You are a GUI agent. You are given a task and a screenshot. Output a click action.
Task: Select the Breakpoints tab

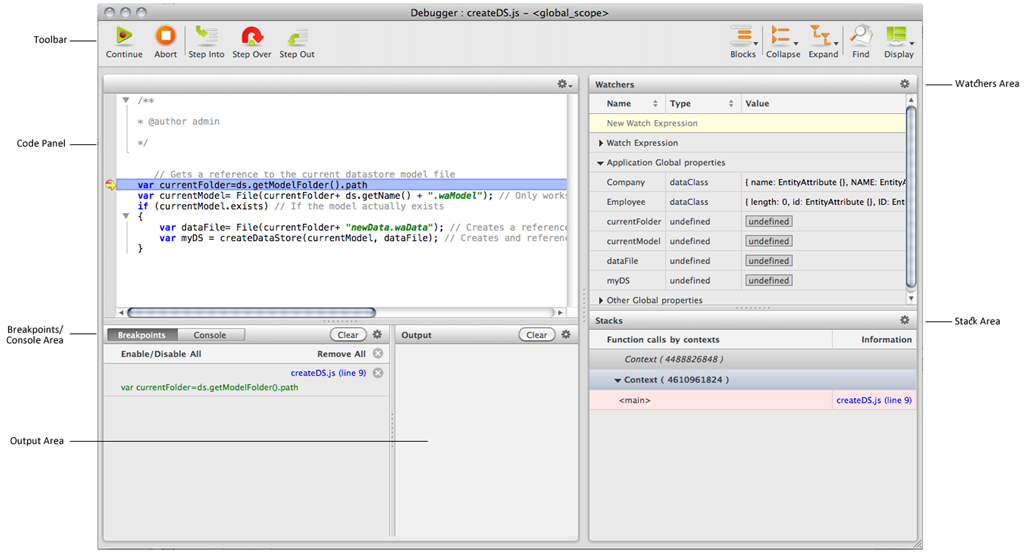141,335
